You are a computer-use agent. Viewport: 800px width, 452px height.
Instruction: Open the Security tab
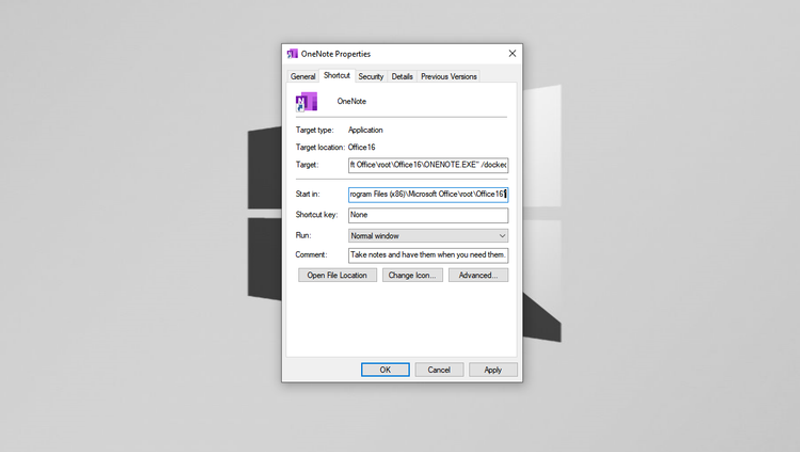coord(370,77)
